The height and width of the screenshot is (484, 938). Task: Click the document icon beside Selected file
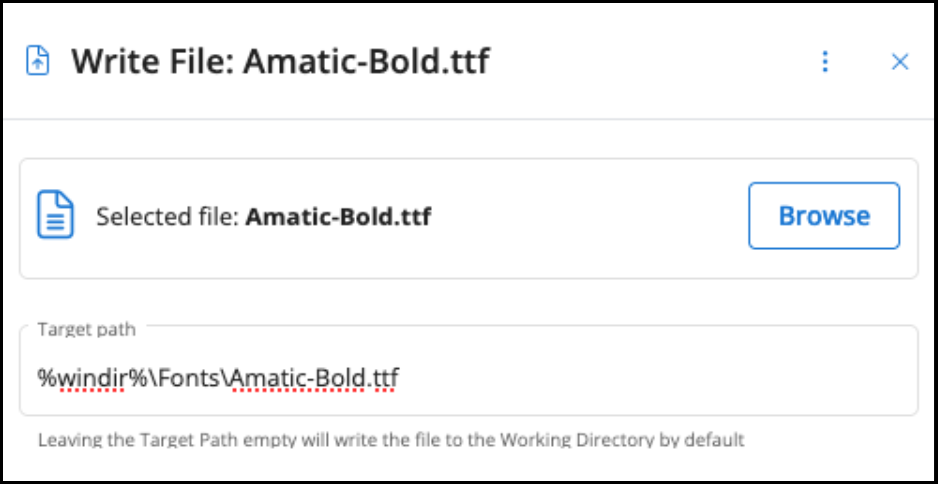point(55,215)
